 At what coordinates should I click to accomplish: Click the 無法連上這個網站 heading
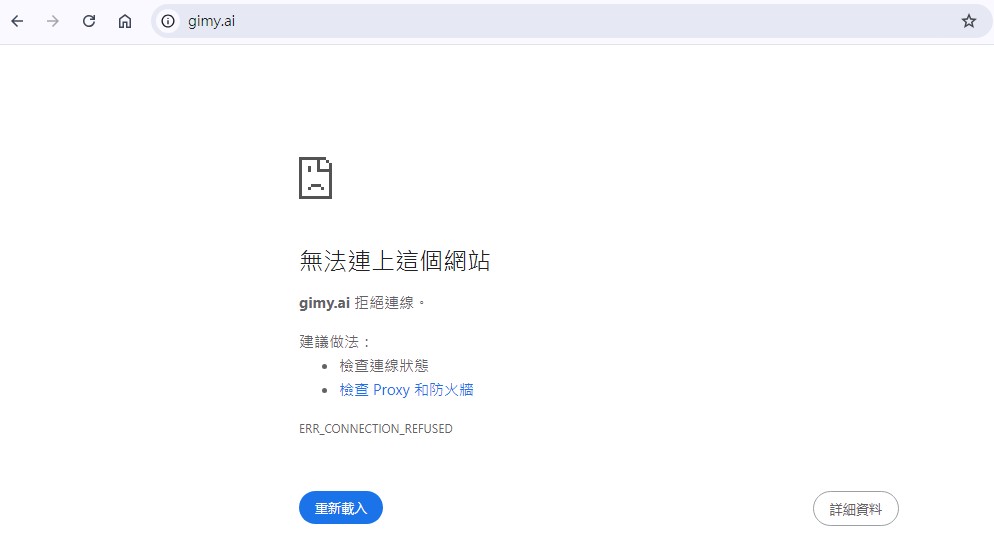pyautogui.click(x=394, y=262)
